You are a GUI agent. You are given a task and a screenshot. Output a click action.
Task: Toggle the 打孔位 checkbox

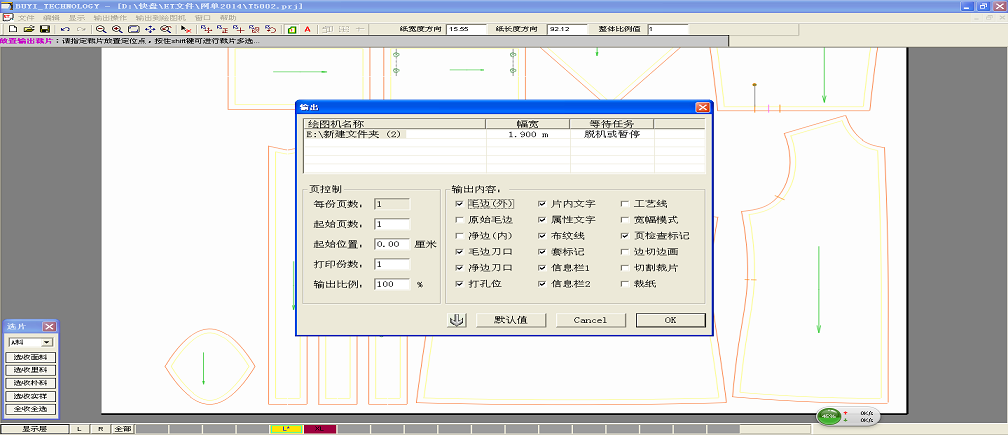[459, 284]
